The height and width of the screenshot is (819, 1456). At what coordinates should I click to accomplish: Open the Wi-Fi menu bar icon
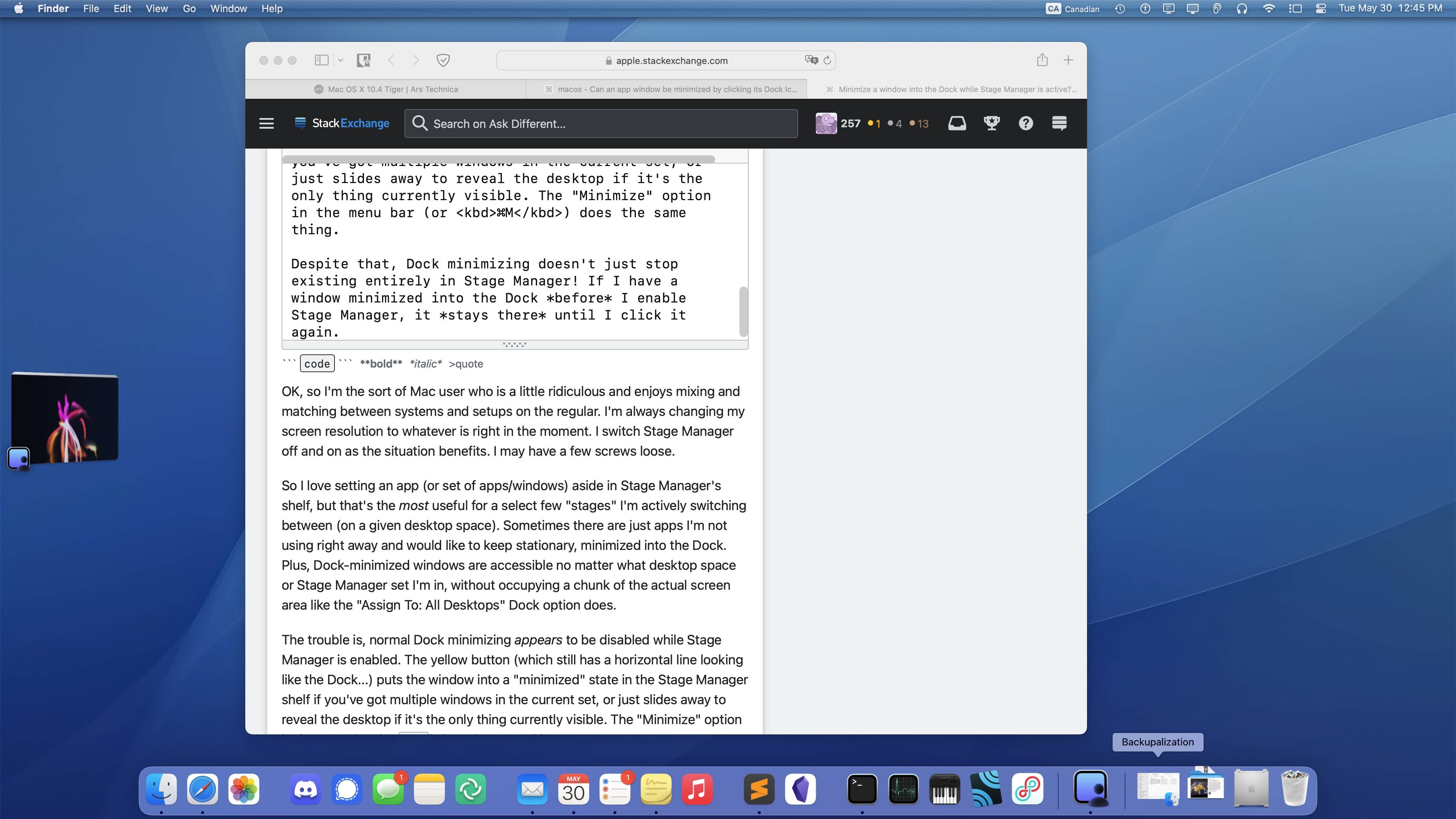coord(1268,9)
